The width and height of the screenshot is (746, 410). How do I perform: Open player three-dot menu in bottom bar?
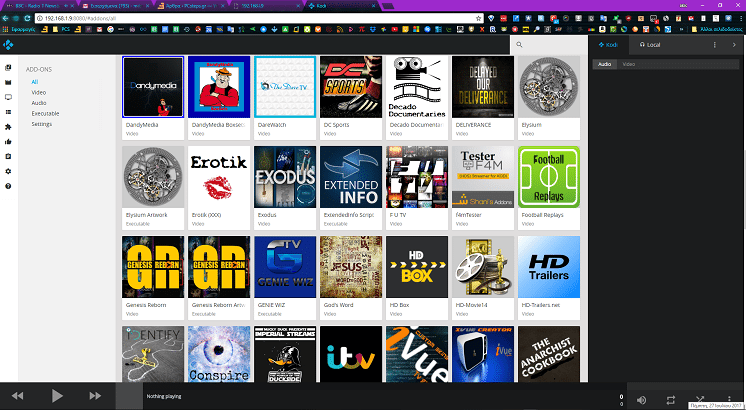[729, 399]
